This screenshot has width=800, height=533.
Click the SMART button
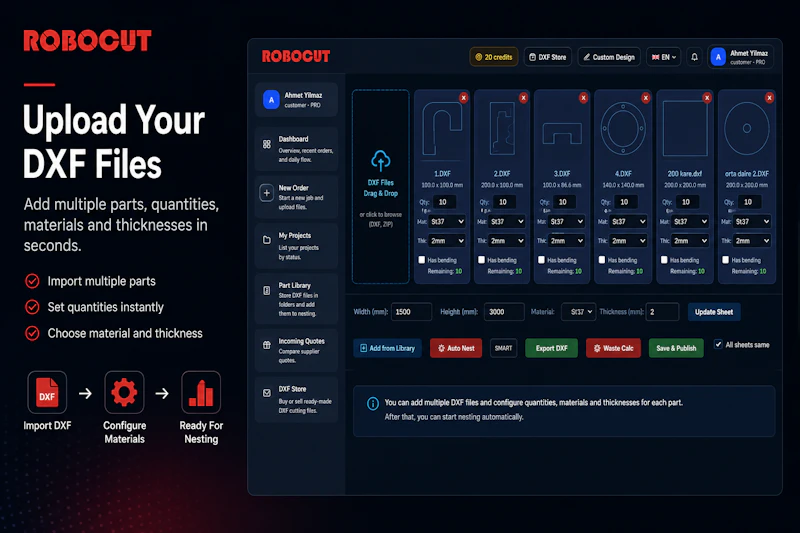coord(503,348)
